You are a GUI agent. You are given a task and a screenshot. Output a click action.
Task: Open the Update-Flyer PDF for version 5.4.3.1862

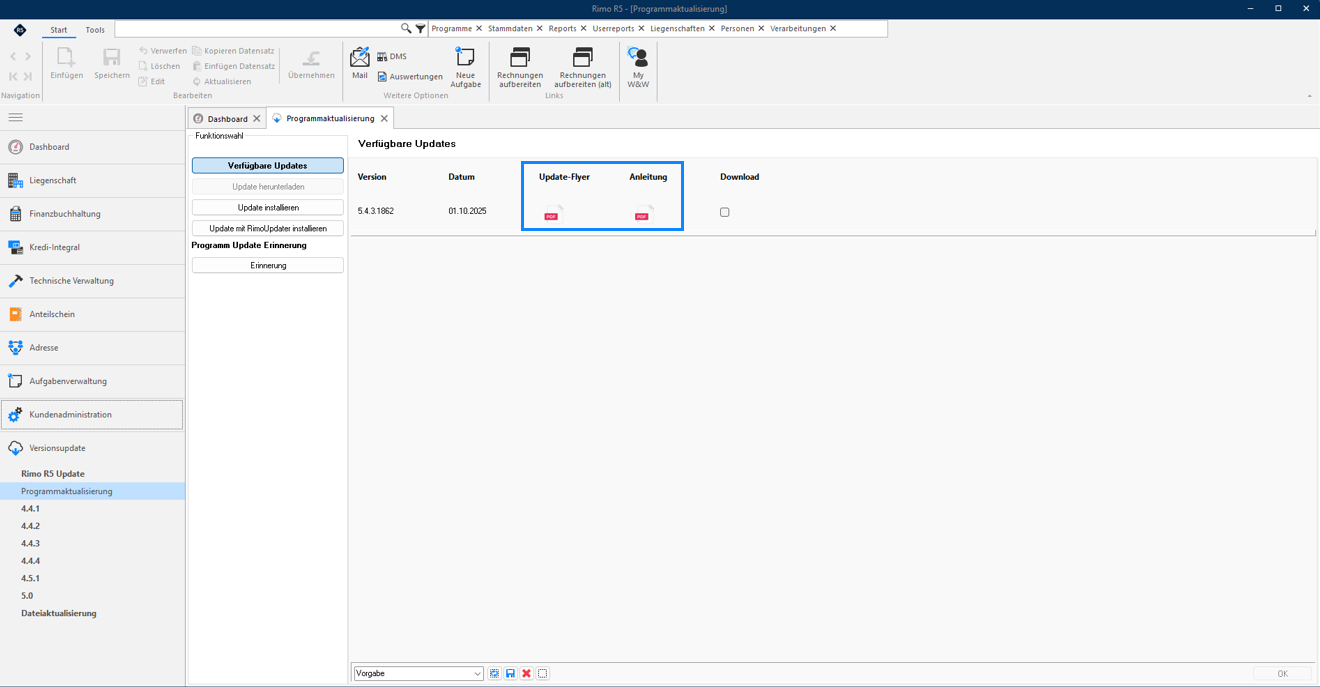[x=553, y=212]
